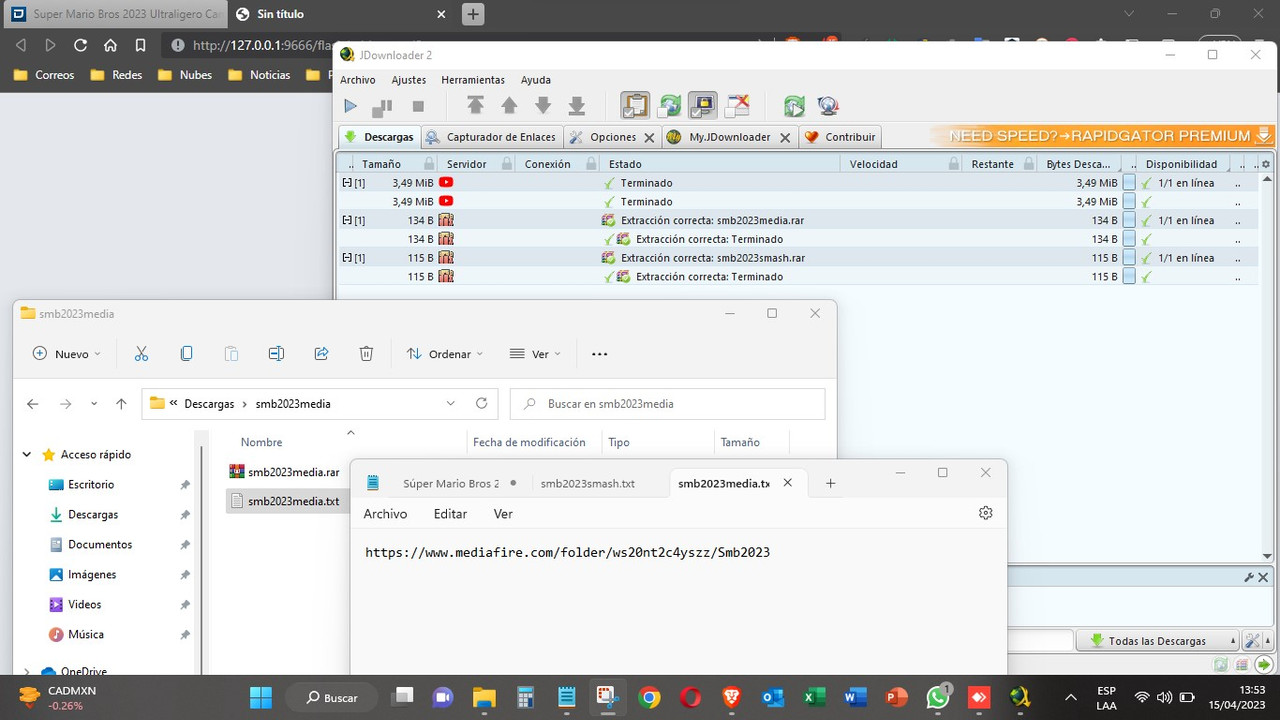The height and width of the screenshot is (720, 1280).
Task: Click the Rapidgator Premium banner
Action: [x=1102, y=136]
